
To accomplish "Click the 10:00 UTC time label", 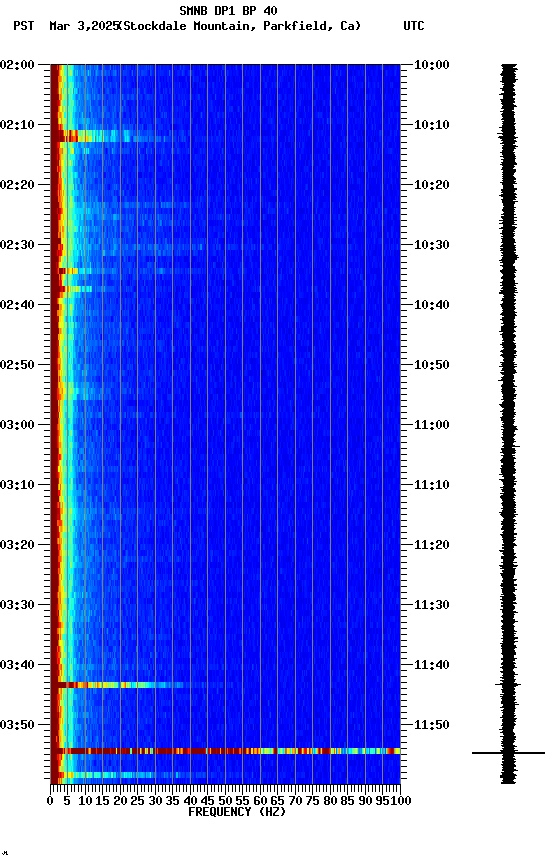I will pyautogui.click(x=431, y=65).
